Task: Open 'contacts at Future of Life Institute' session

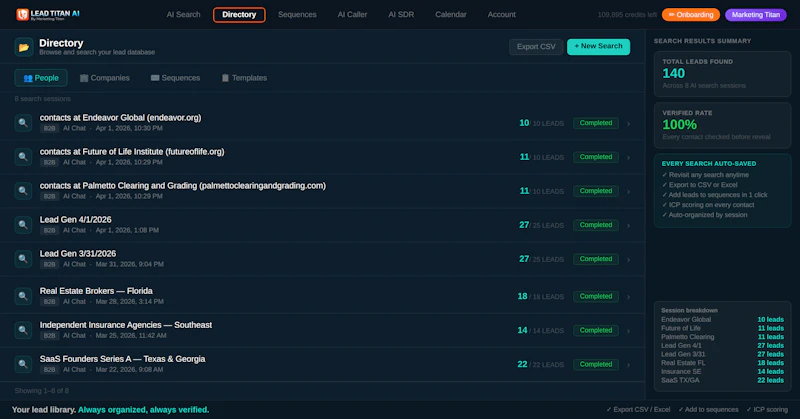Action: (132, 152)
